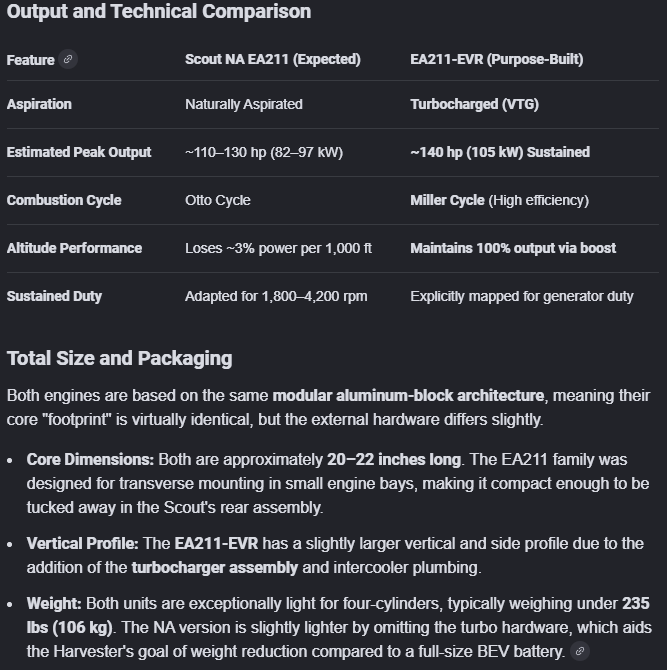Screen dimensions: 667x670
Task: Click the Scout NA EA211 (Expected) column header
Action: tap(272, 60)
